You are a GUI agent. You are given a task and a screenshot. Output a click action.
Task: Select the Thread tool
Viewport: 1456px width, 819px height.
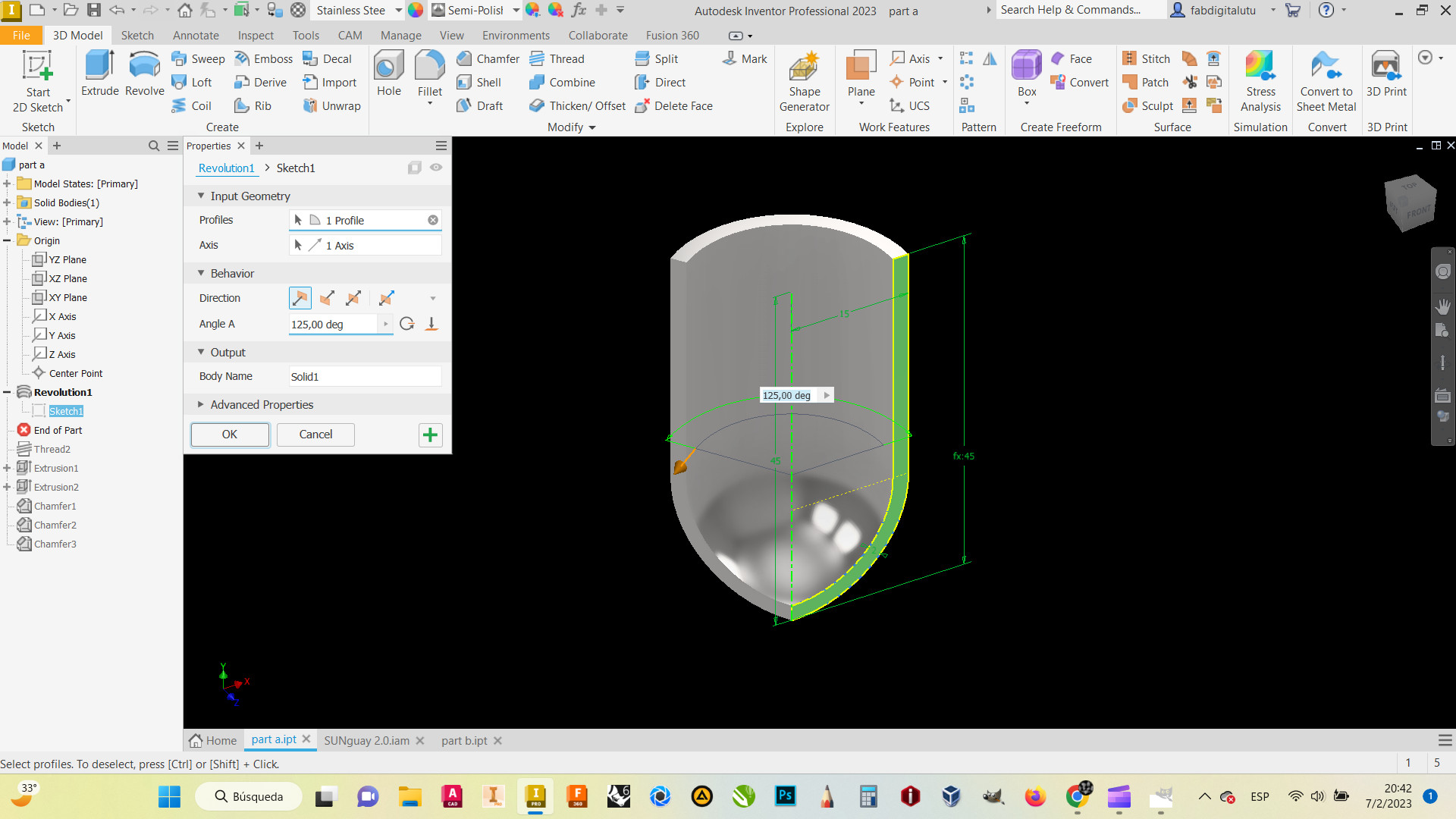tap(557, 59)
